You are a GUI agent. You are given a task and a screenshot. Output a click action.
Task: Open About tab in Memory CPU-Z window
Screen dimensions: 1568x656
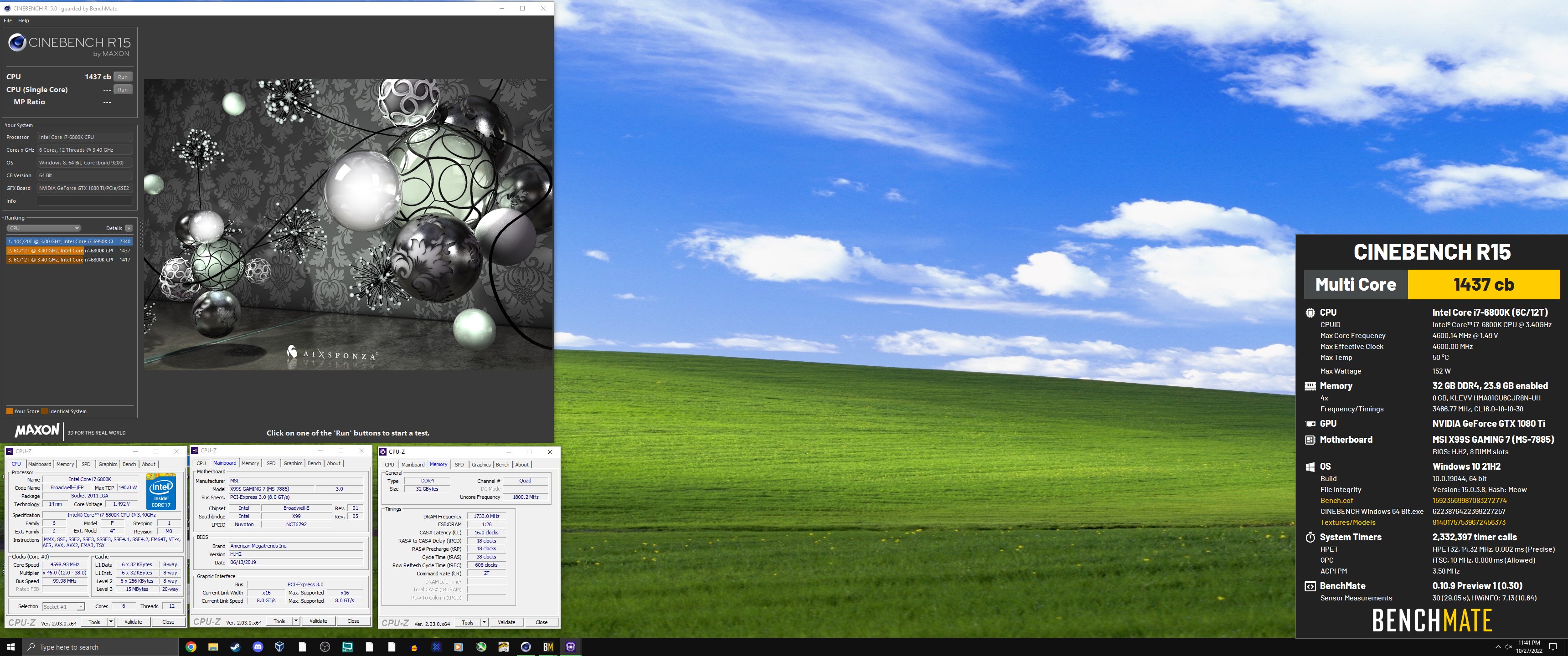point(521,464)
